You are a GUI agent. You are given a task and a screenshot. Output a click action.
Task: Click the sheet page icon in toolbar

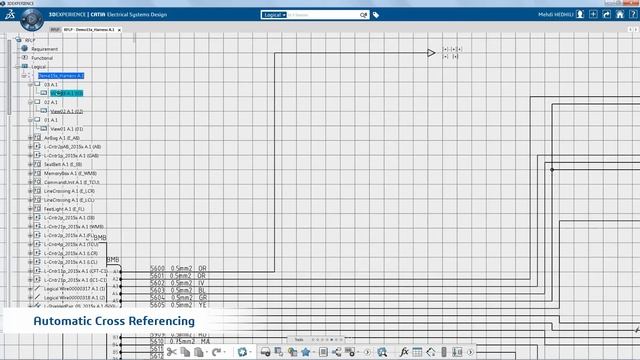click(323, 352)
